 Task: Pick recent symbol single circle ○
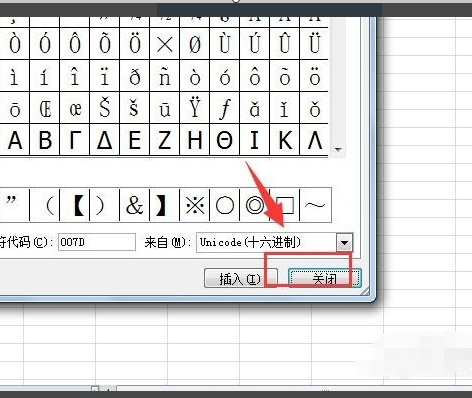[225, 205]
